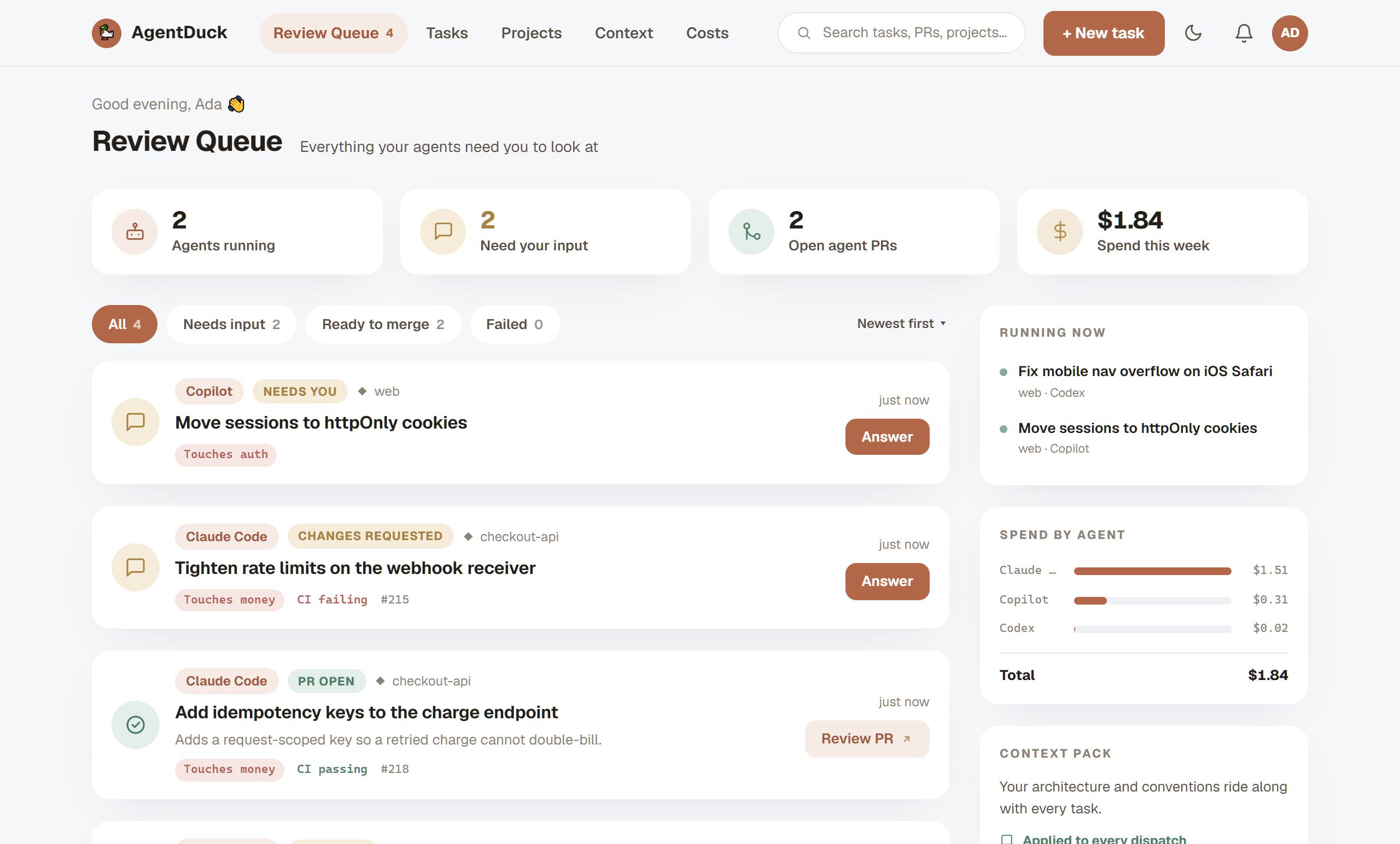Viewport: 1400px width, 844px height.
Task: Go to the Tasks nav tab
Action: [447, 33]
